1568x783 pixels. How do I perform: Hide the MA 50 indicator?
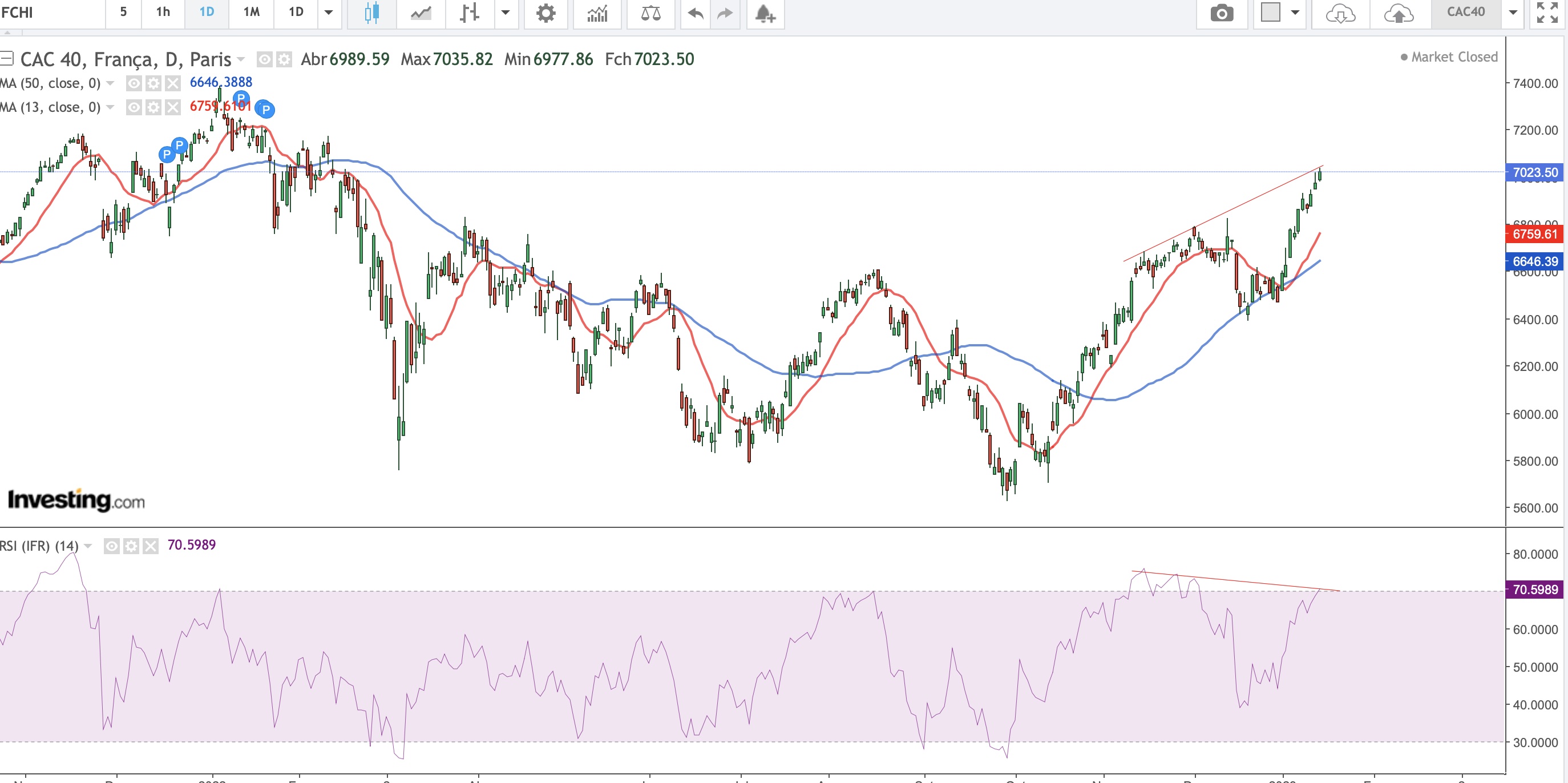click(x=134, y=83)
